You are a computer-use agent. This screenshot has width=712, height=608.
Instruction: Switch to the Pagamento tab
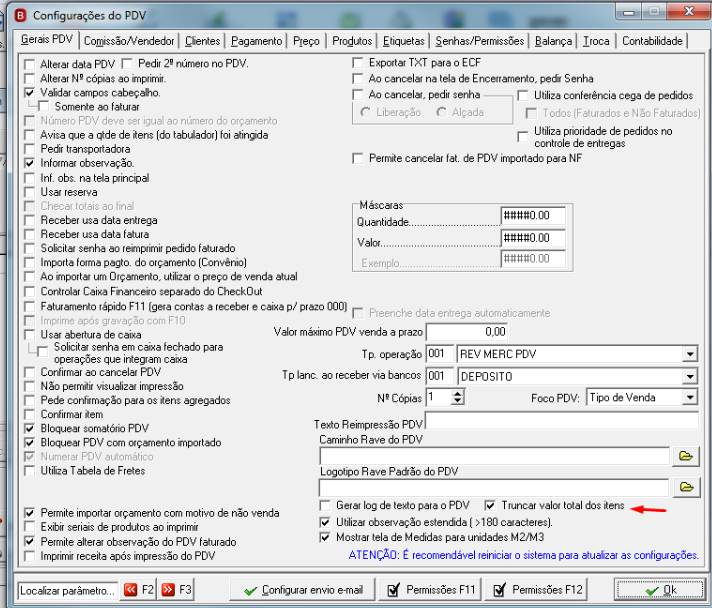tap(257, 41)
